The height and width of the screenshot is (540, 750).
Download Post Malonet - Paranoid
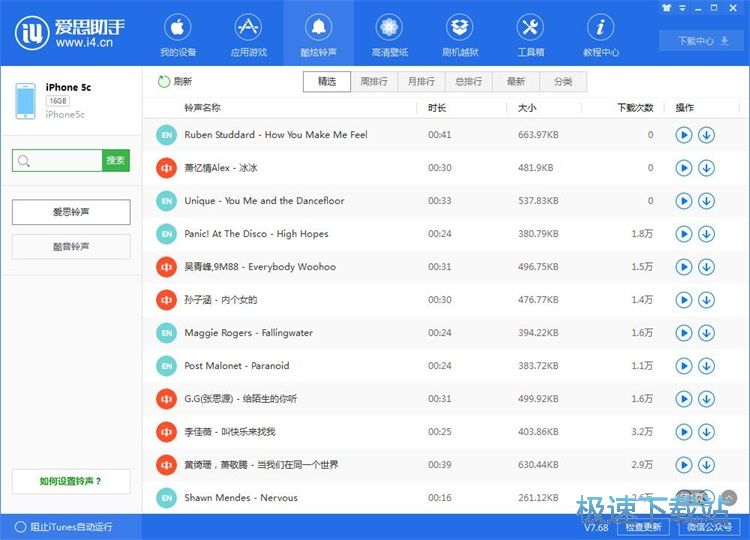click(706, 366)
